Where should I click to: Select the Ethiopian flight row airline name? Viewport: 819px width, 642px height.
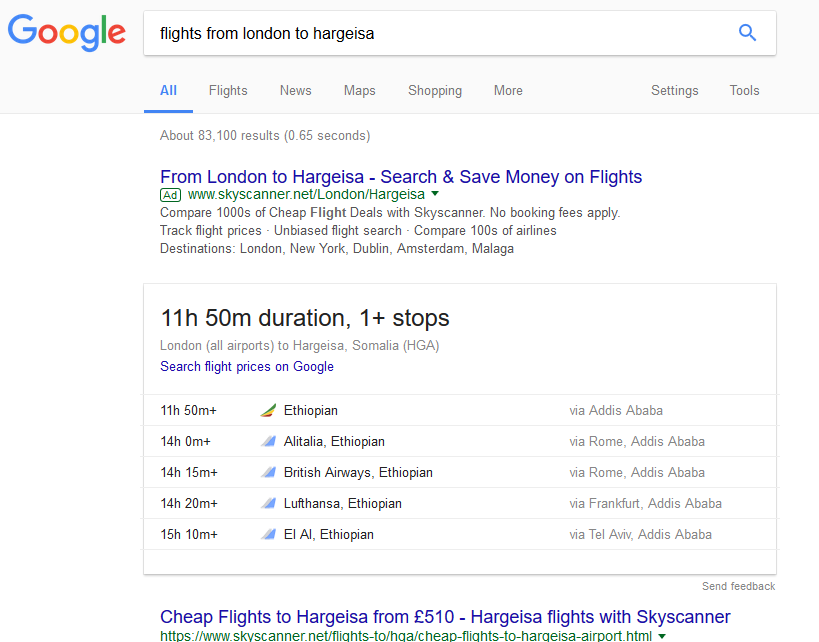(310, 411)
